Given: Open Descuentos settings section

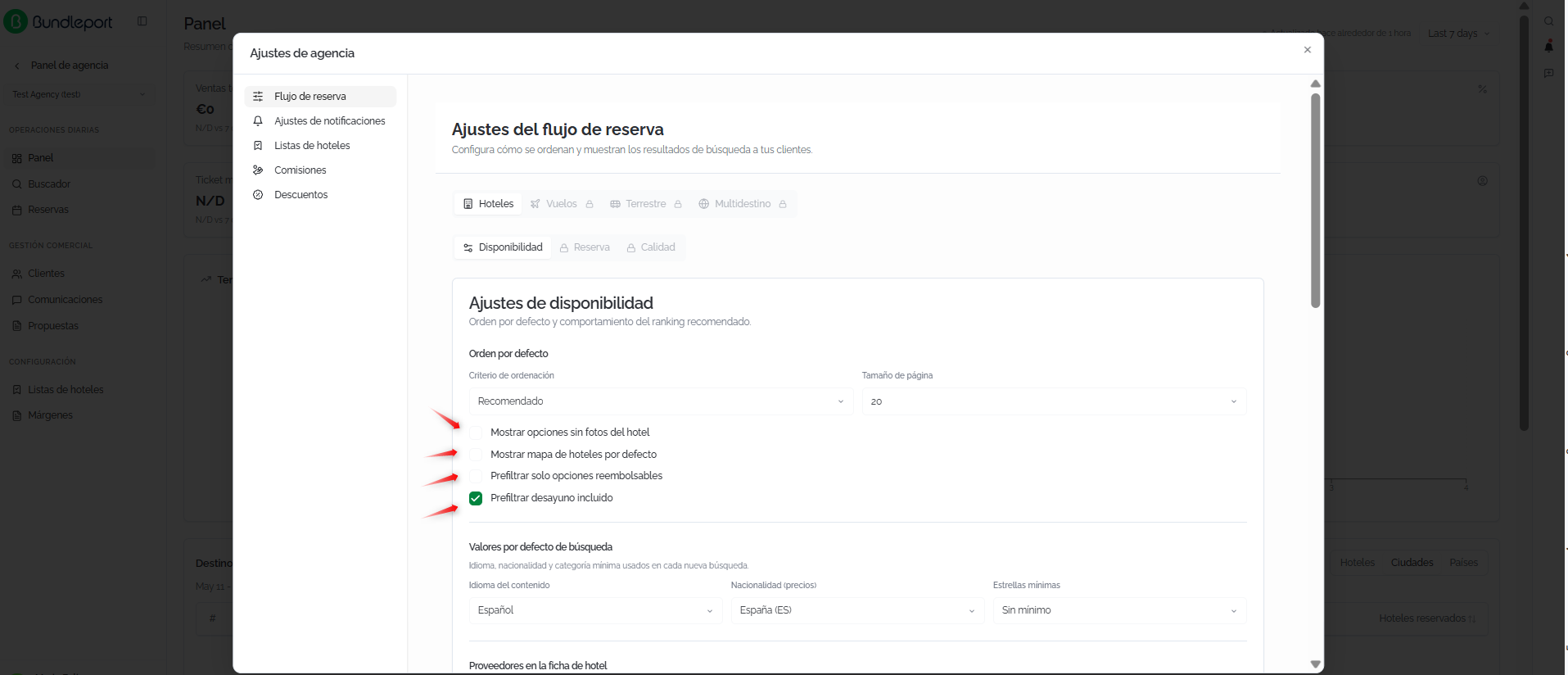Looking at the screenshot, I should tap(320, 195).
